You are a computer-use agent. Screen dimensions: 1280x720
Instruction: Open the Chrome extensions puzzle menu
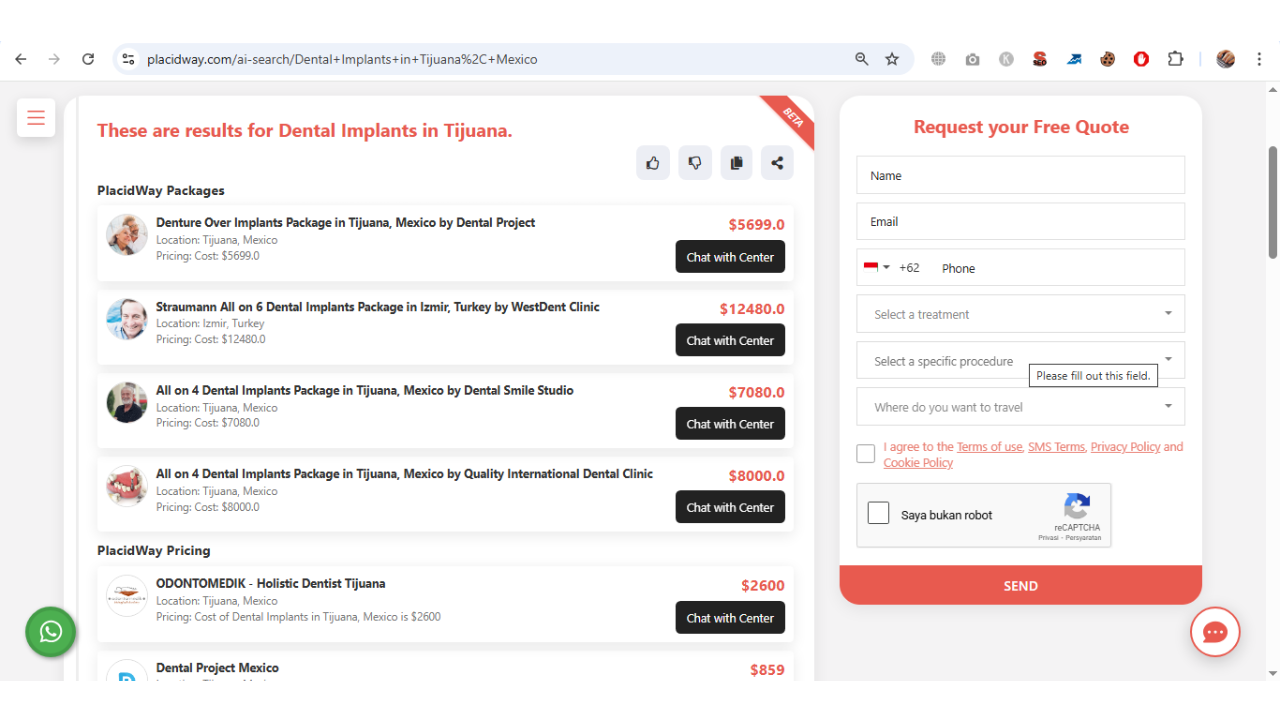(x=1175, y=59)
